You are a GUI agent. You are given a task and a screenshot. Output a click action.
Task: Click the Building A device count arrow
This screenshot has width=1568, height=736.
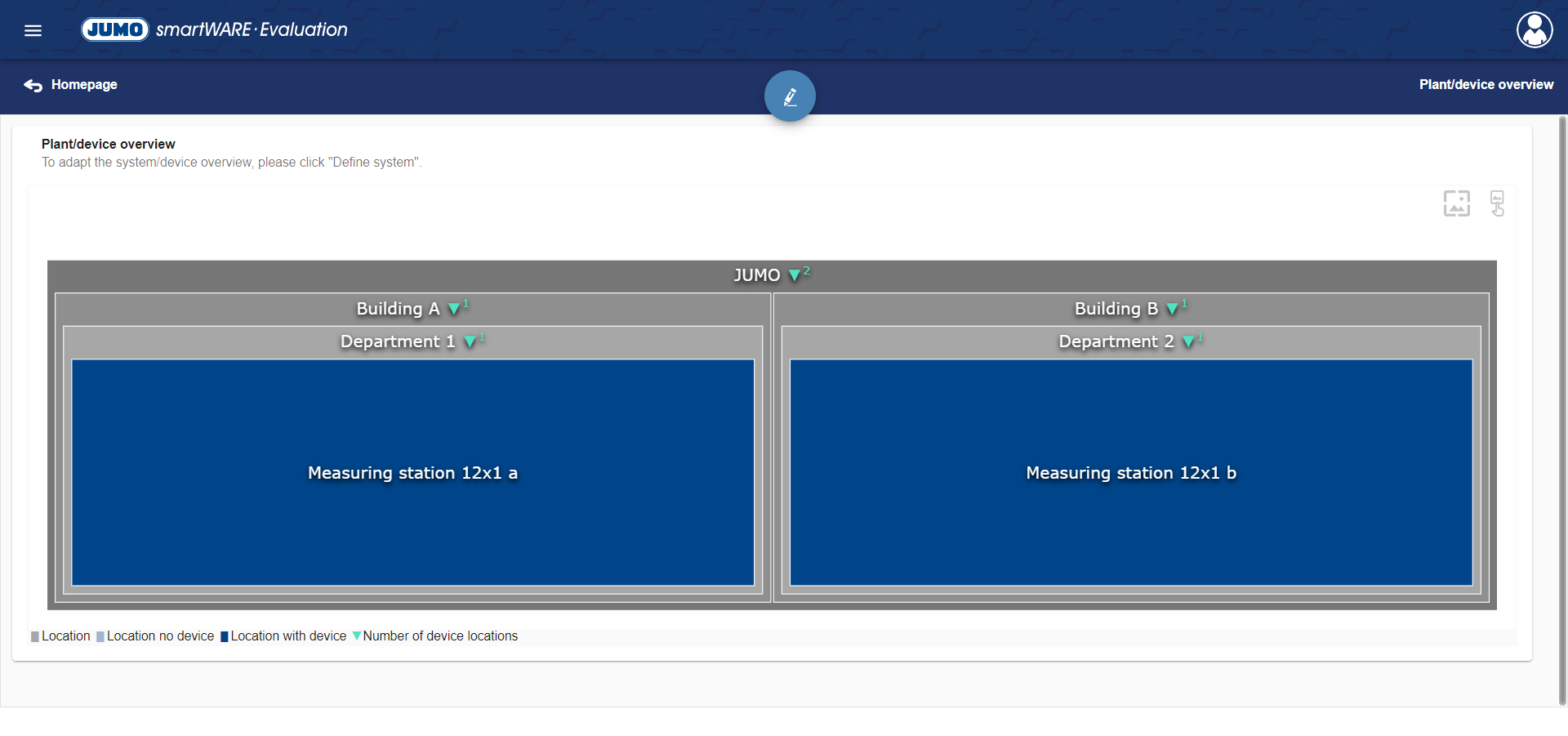click(x=454, y=310)
